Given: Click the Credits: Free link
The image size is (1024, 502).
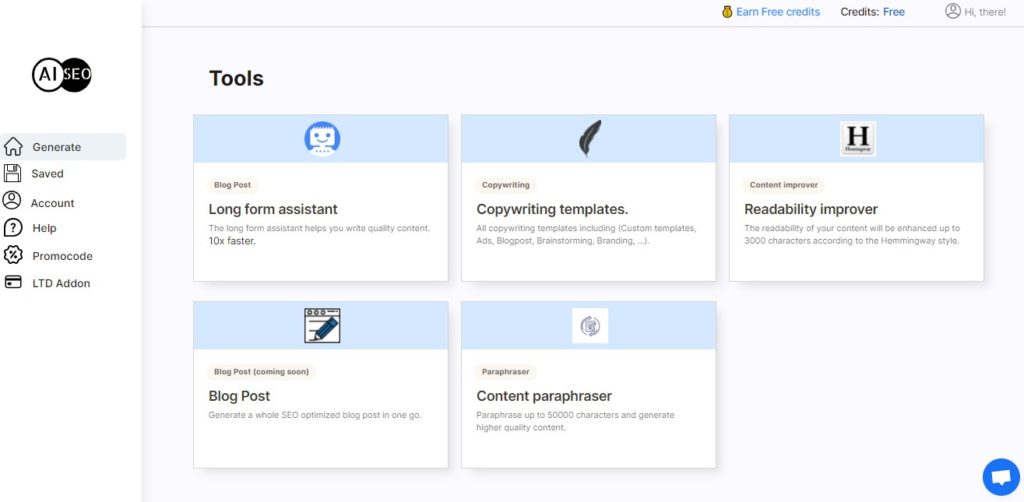Looking at the screenshot, I should pos(872,12).
